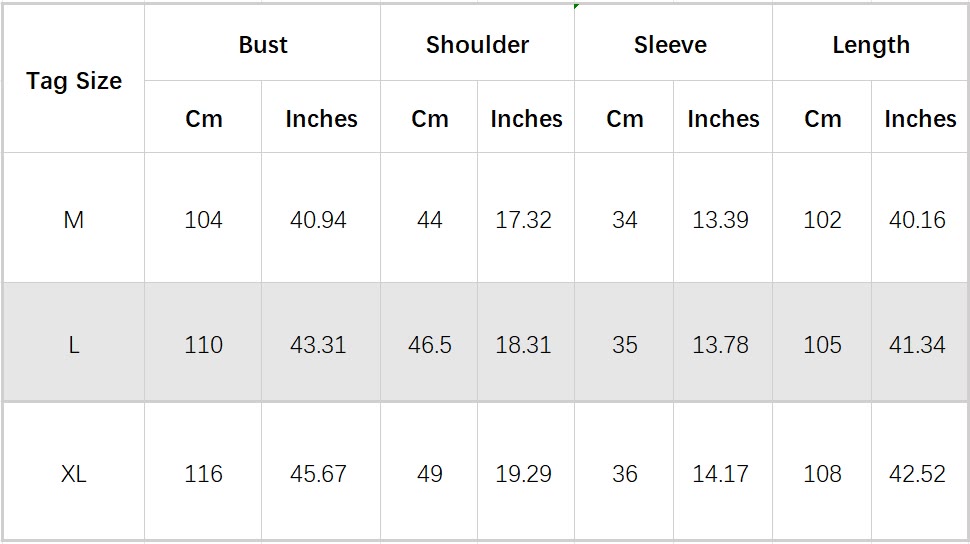Click the Inches subheader under Length

tap(920, 119)
